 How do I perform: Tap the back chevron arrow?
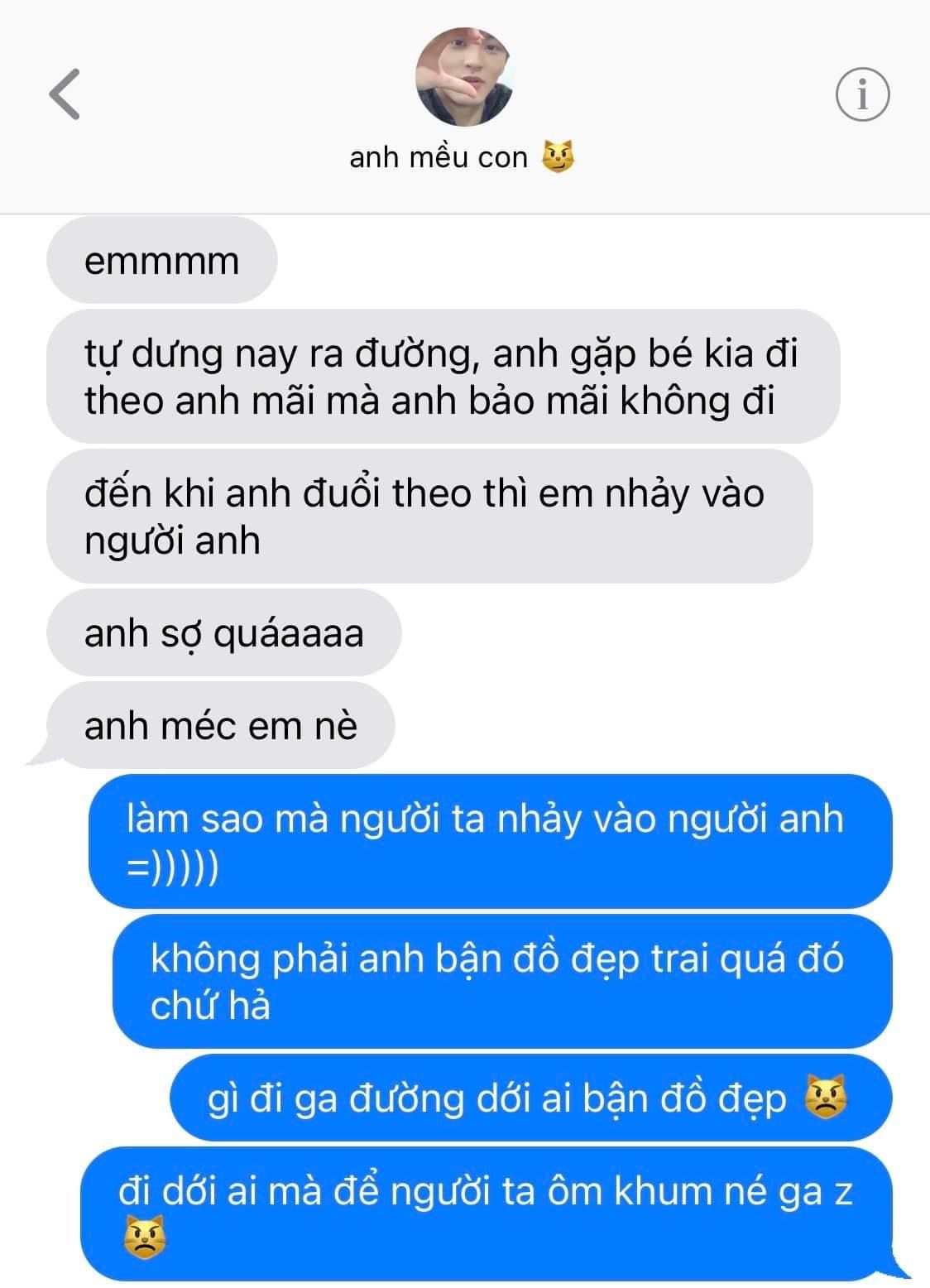tap(65, 94)
